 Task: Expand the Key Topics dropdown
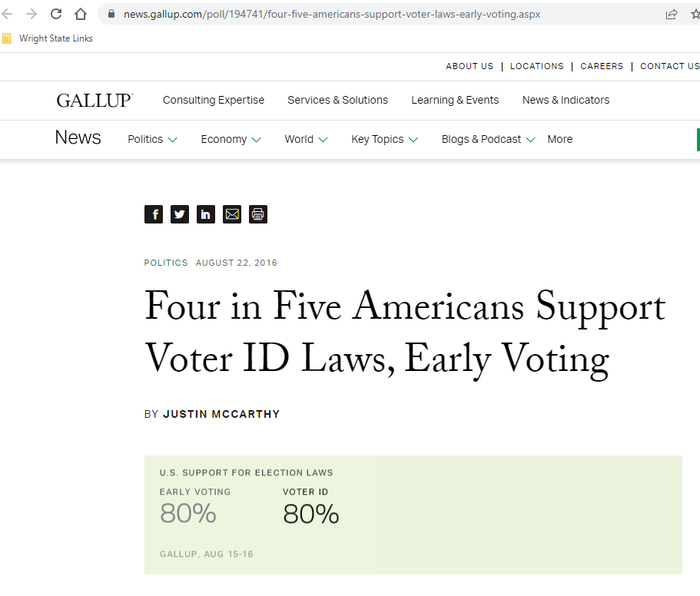click(384, 139)
